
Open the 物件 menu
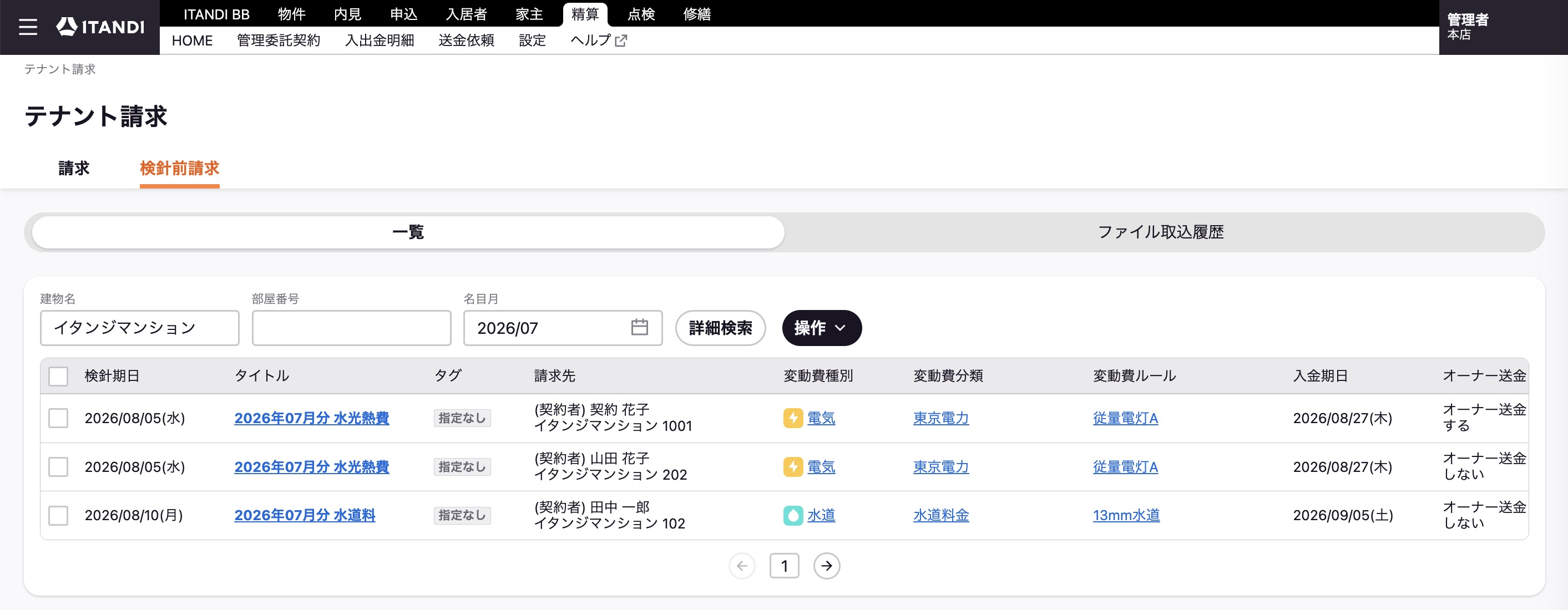291,14
